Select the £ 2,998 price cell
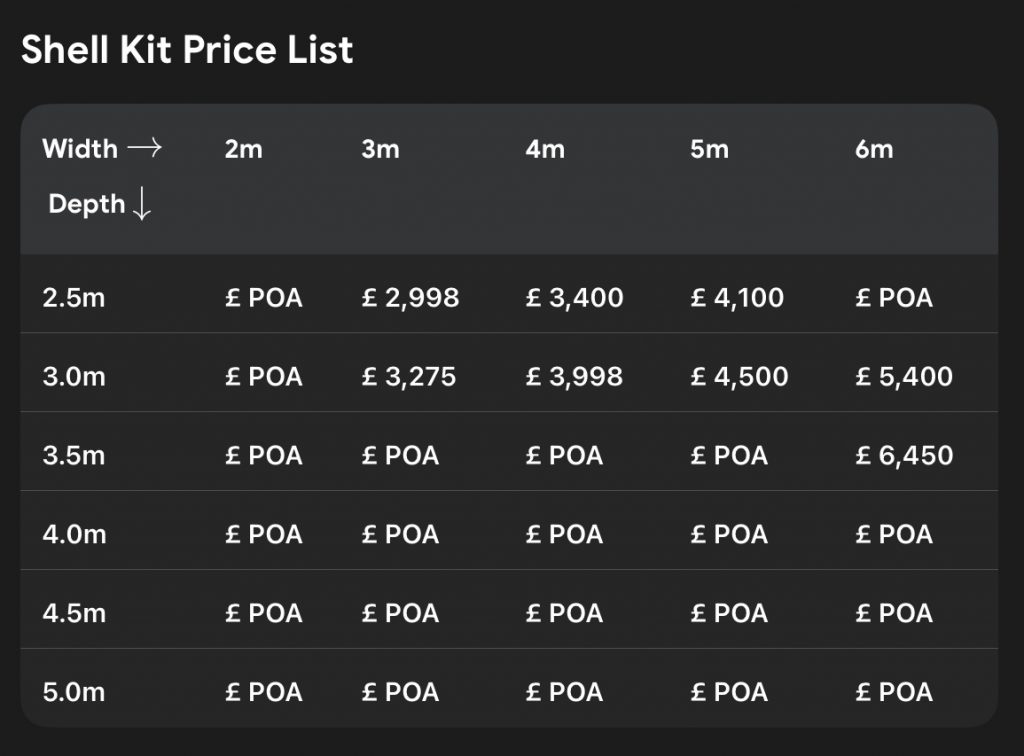This screenshot has width=1024, height=756. coord(410,297)
